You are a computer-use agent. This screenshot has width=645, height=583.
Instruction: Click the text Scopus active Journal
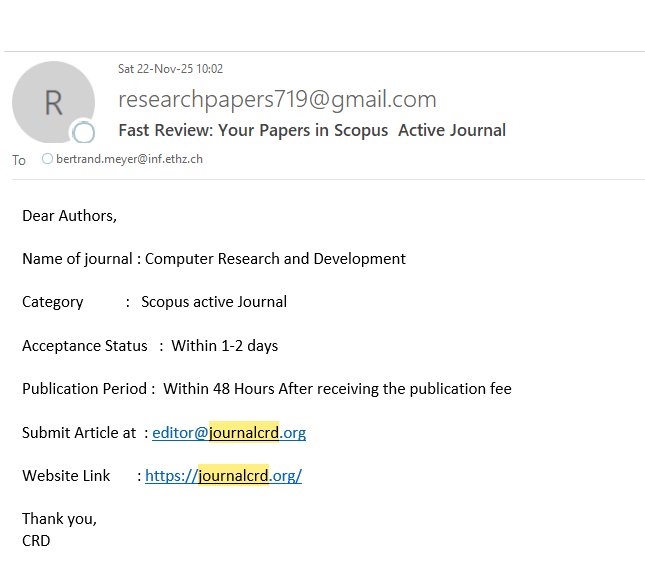pyautogui.click(x=214, y=302)
